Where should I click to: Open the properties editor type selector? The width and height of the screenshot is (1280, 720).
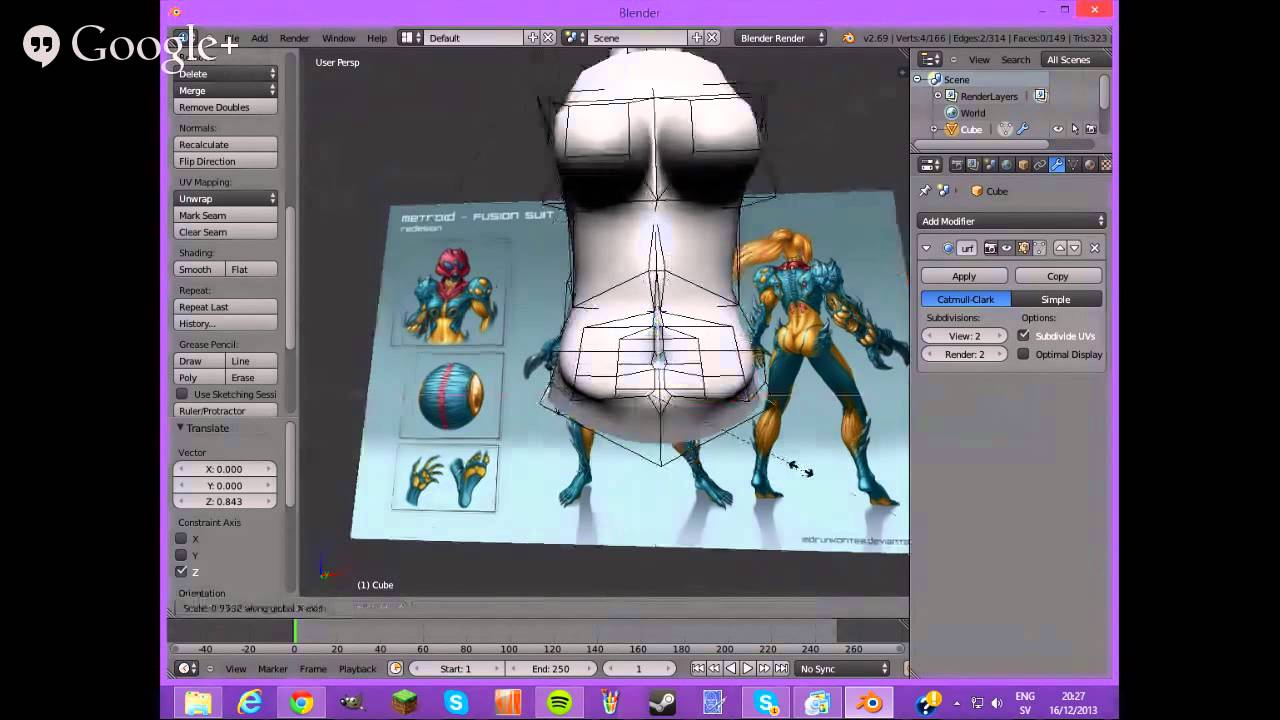[x=930, y=165]
